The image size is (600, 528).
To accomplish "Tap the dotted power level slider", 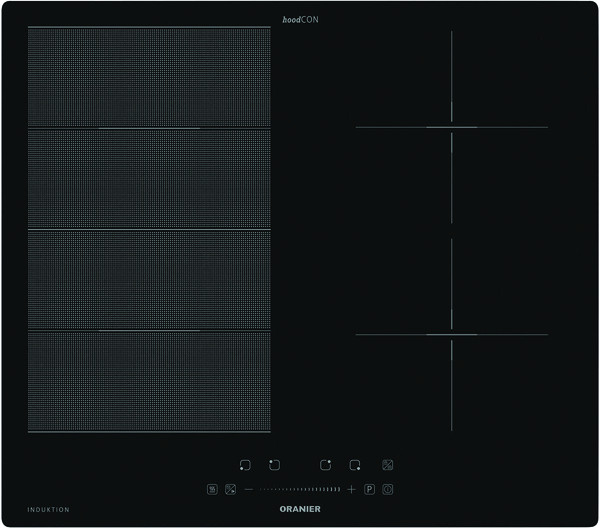I will pyautogui.click(x=300, y=490).
